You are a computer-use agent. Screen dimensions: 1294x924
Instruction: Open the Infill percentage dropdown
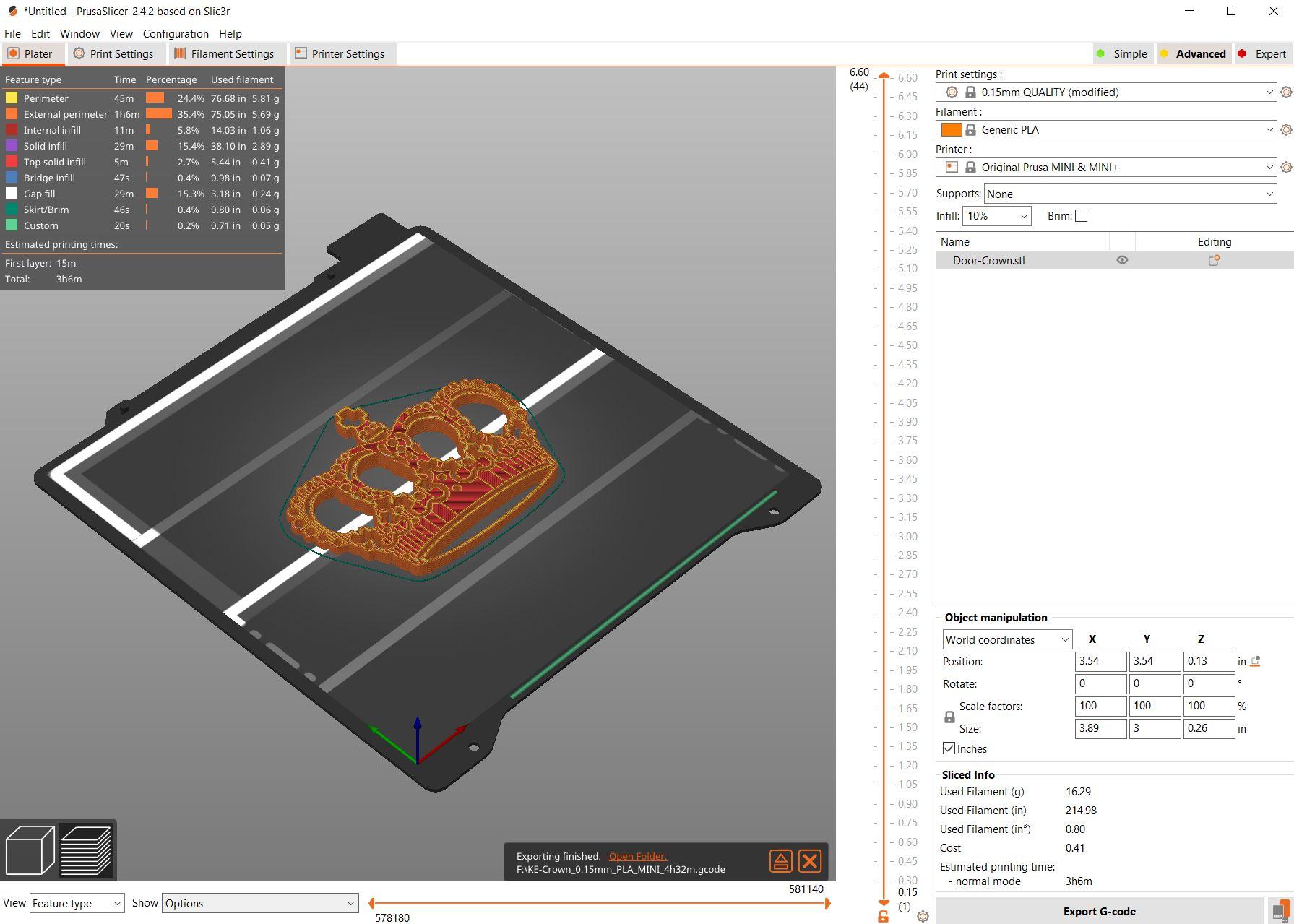pos(996,216)
